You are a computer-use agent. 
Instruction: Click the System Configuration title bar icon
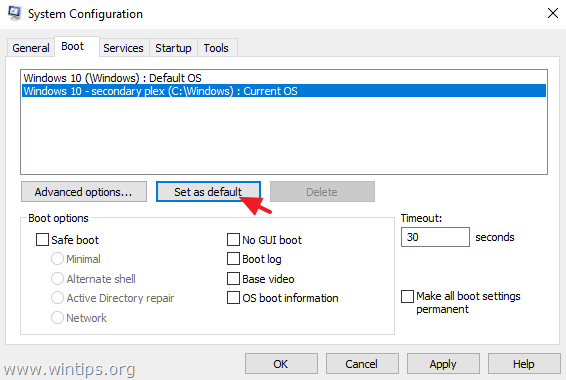click(15, 13)
